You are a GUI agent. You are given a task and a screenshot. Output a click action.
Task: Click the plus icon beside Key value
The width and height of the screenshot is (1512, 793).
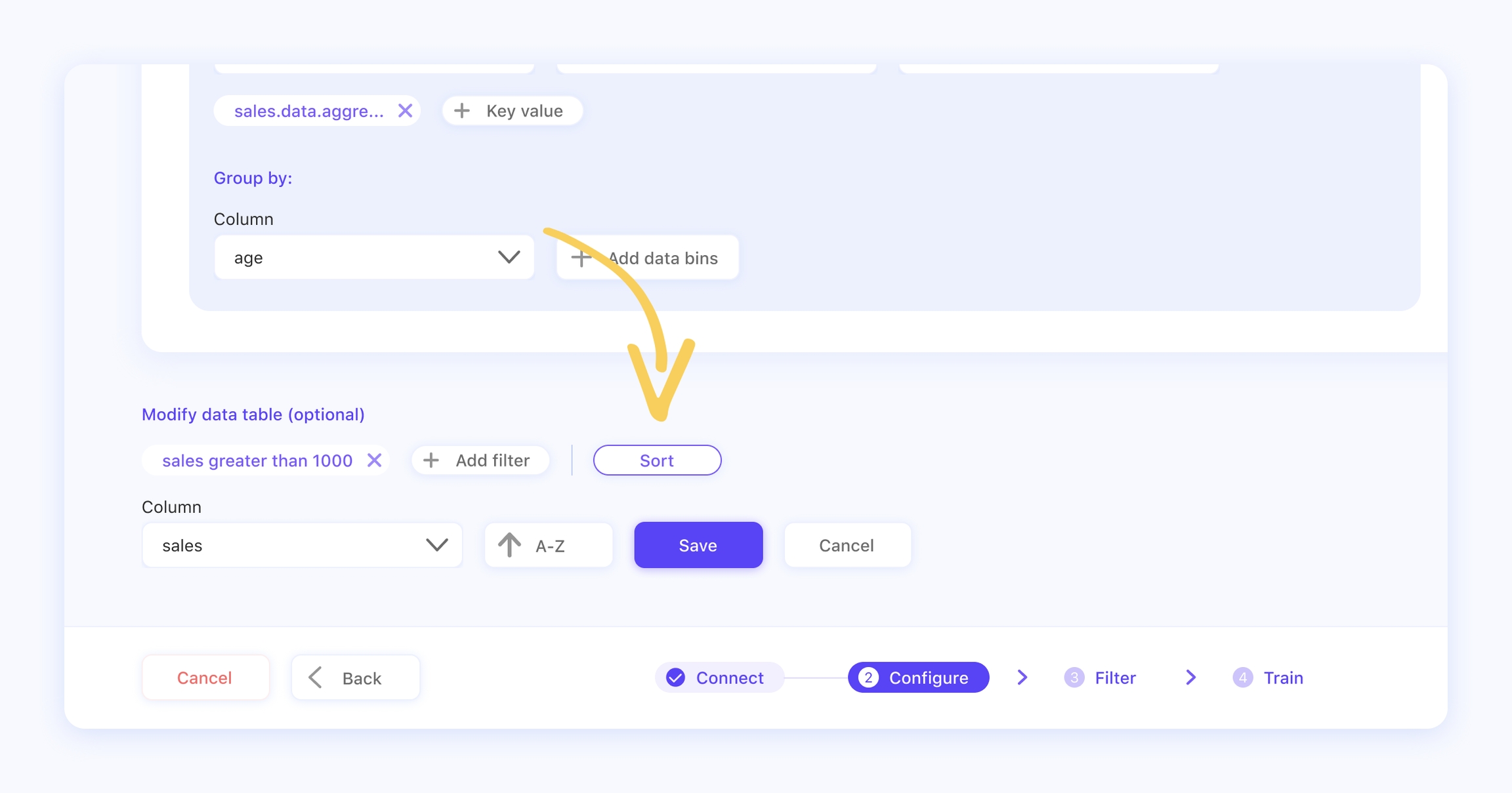point(462,111)
